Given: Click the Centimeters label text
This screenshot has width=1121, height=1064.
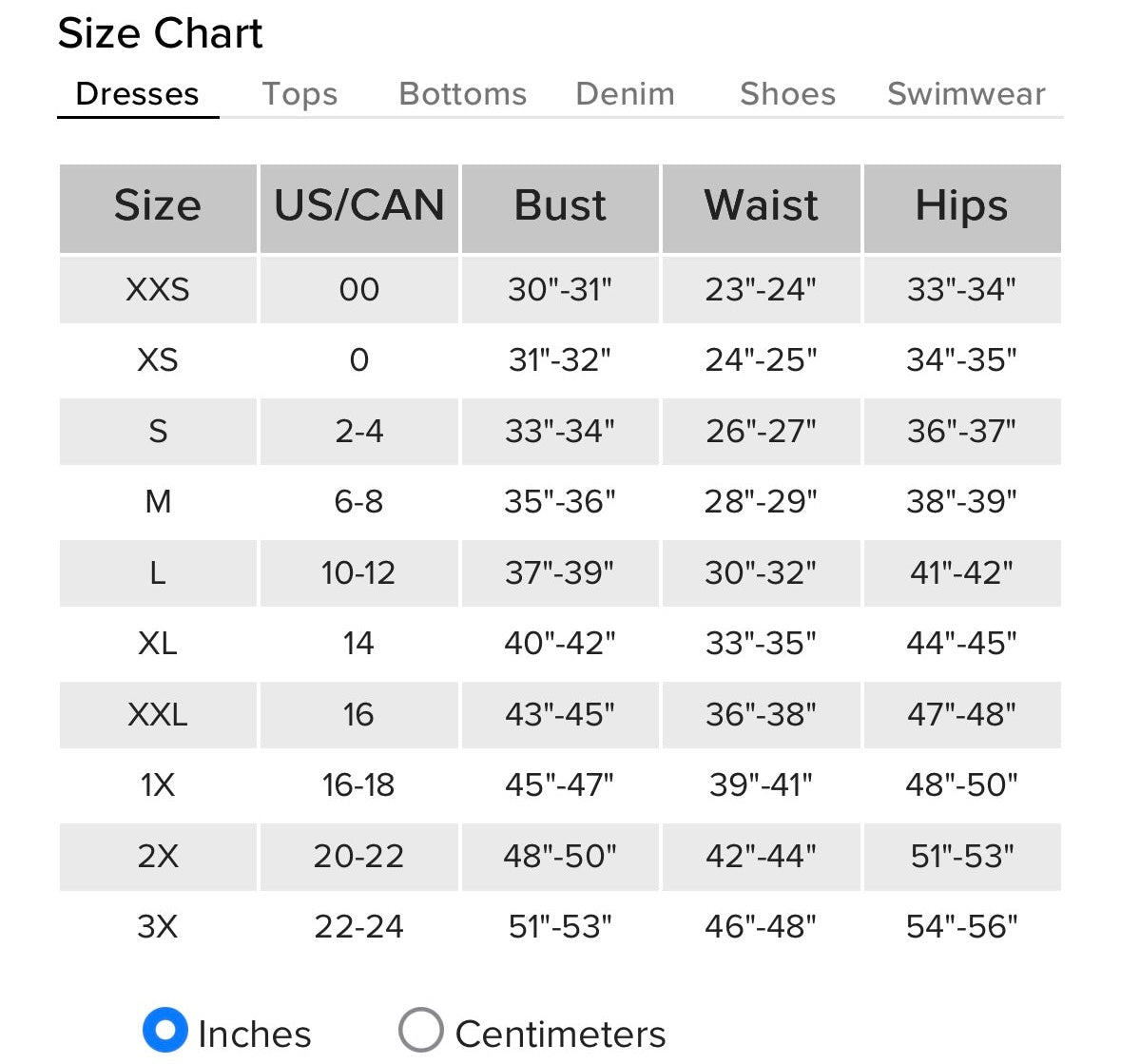Looking at the screenshot, I should click(x=560, y=1034).
